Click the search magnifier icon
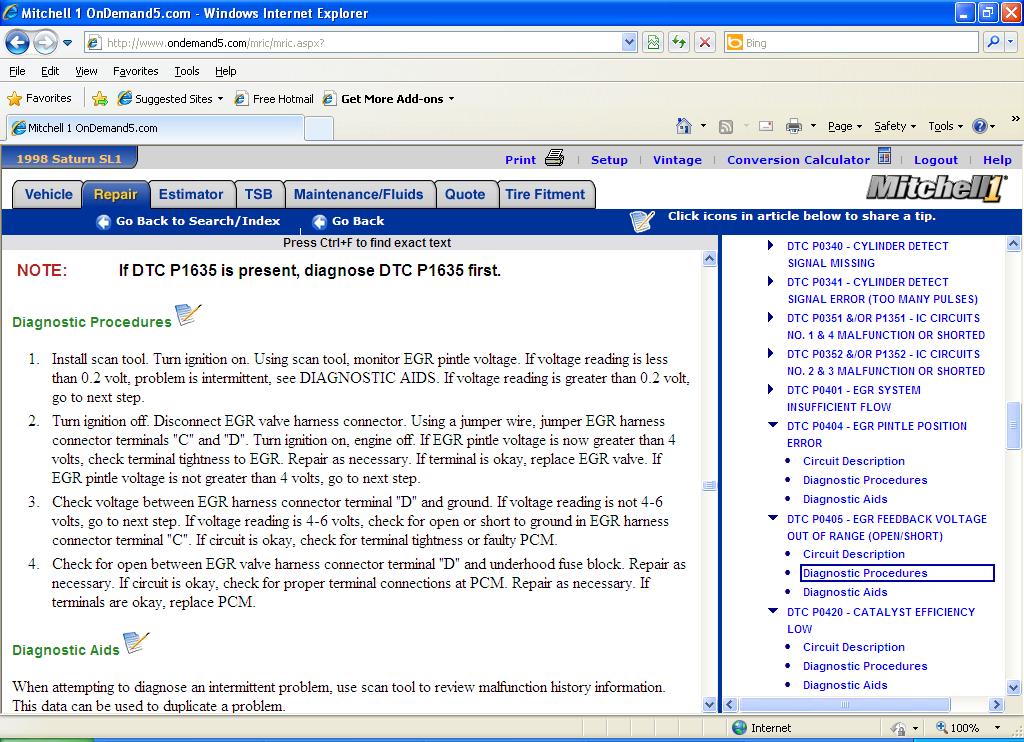This screenshot has height=742, width=1024. click(x=993, y=42)
